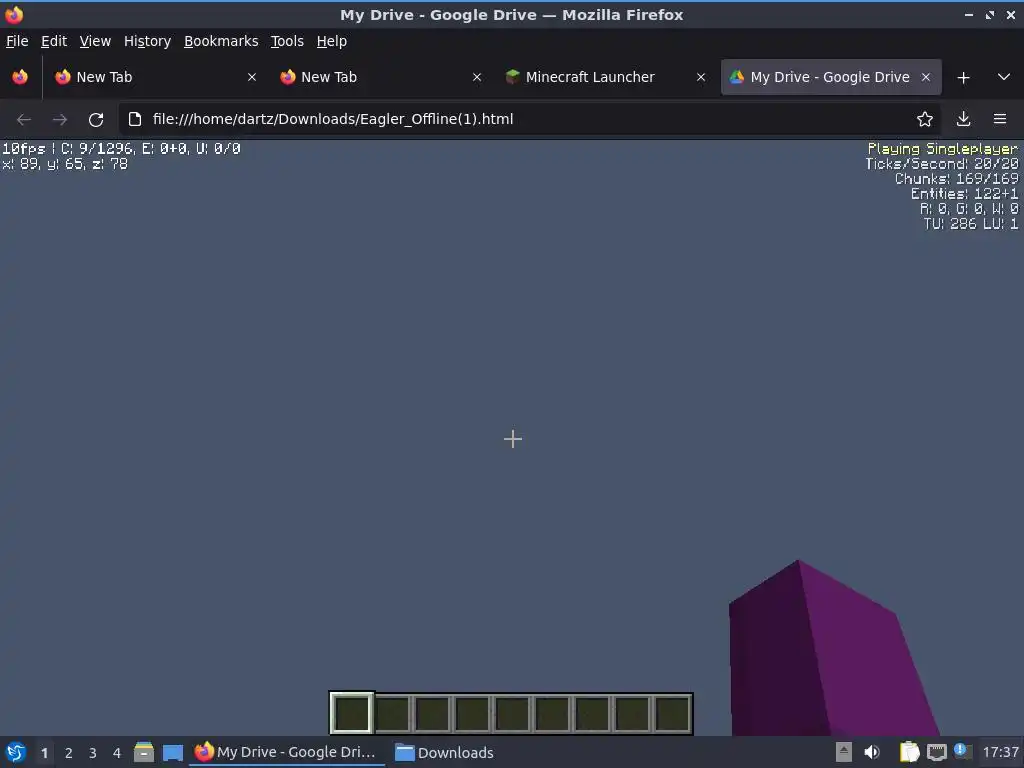1024x768 pixels.
Task: Select the first hotbar slot
Action: tap(351, 713)
